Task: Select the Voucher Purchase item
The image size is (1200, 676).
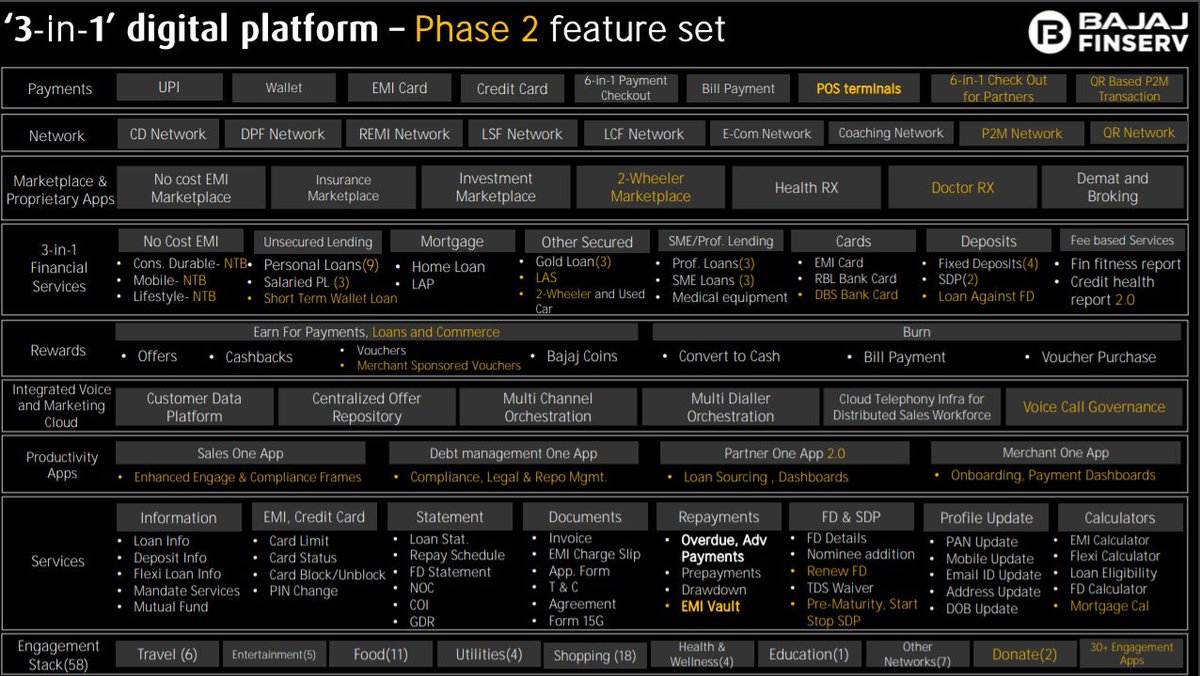Action: click(x=1098, y=357)
